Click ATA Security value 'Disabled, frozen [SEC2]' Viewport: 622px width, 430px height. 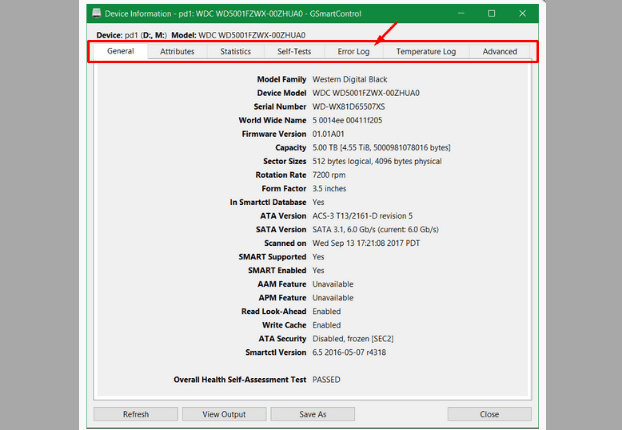[x=353, y=339]
